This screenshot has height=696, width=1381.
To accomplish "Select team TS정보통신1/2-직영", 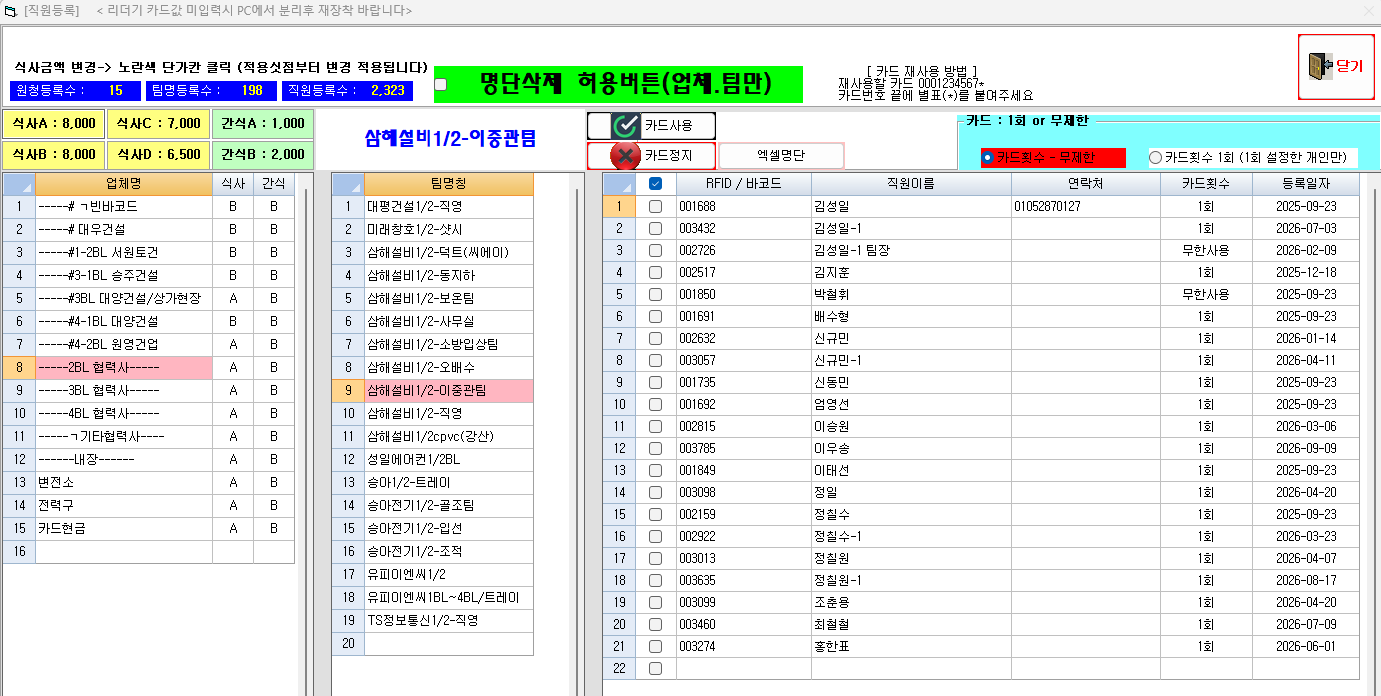I will (x=448, y=620).
